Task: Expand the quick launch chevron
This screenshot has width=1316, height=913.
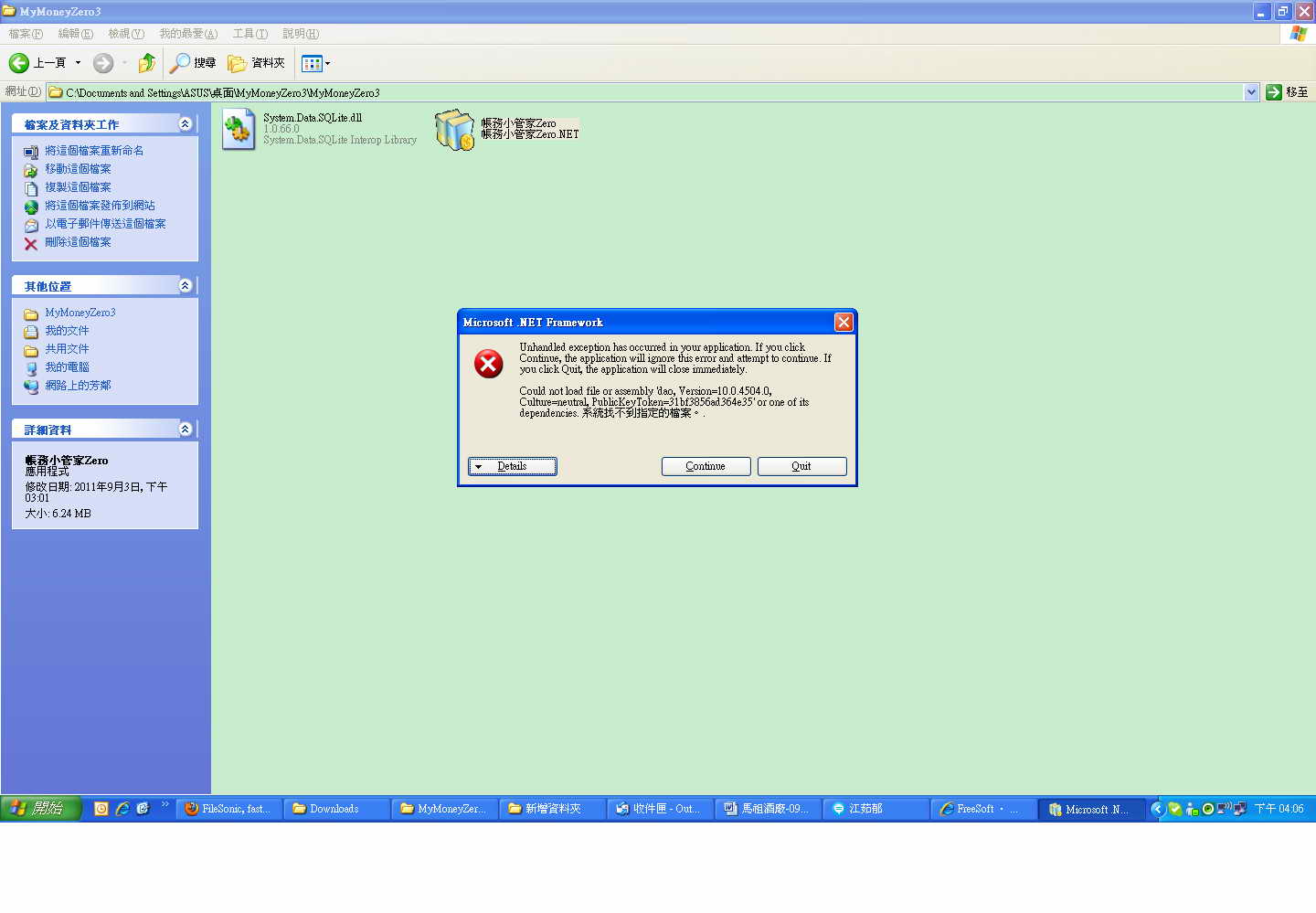Action: click(x=165, y=805)
